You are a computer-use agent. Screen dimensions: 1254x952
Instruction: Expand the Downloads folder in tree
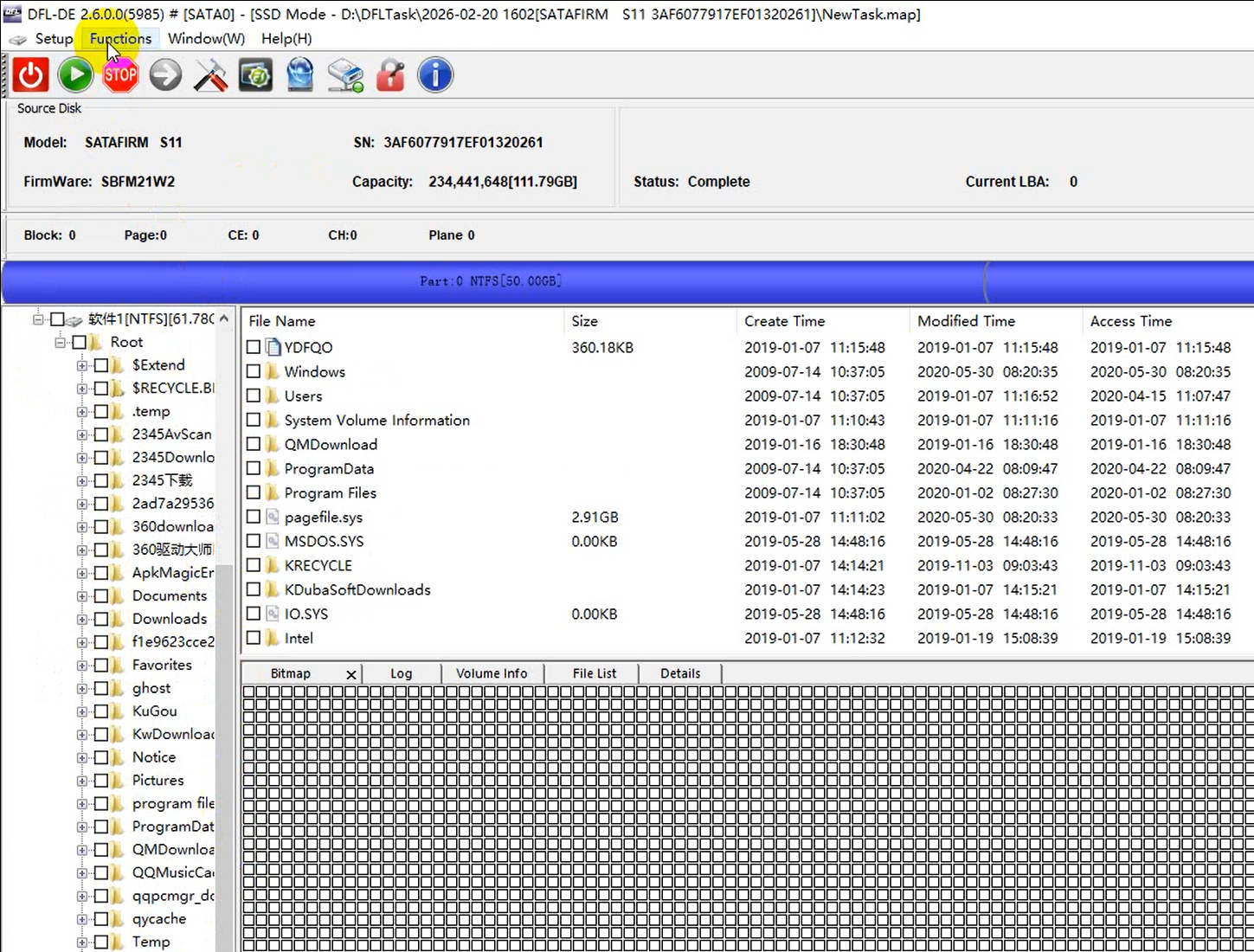[82, 620]
